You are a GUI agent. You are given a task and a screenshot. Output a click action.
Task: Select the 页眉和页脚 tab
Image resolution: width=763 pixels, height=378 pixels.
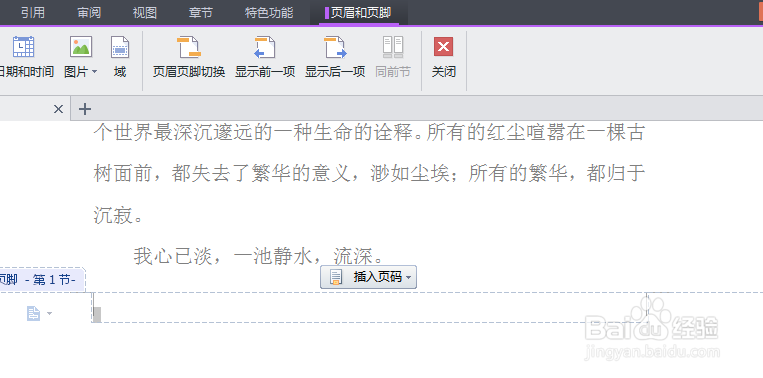point(359,13)
